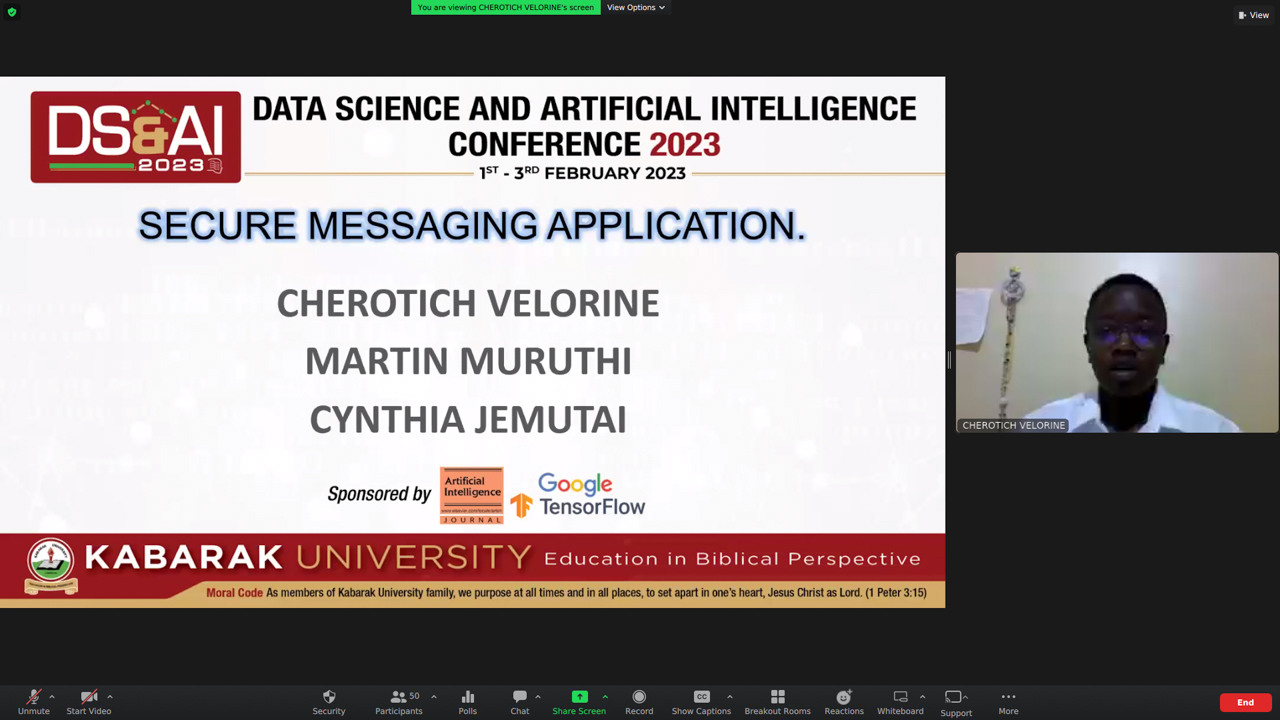Image resolution: width=1280 pixels, height=720 pixels.
Task: Click the DS&AI 2023 logo on slide
Action: 136,137
